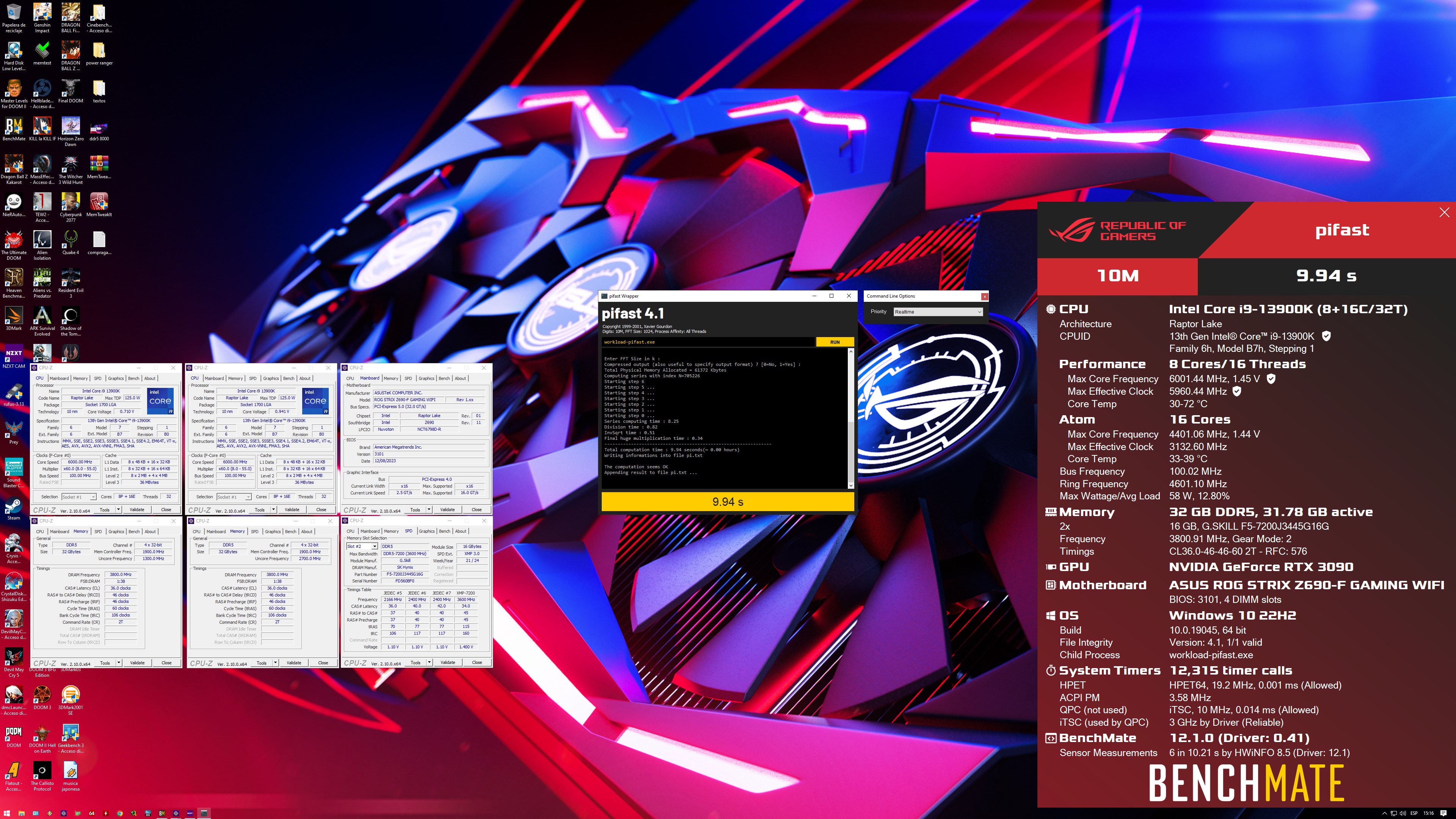Click Tools button in CPU-Z with 2700.0 MHz uncore
The height and width of the screenshot is (819, 1456).
261,663
